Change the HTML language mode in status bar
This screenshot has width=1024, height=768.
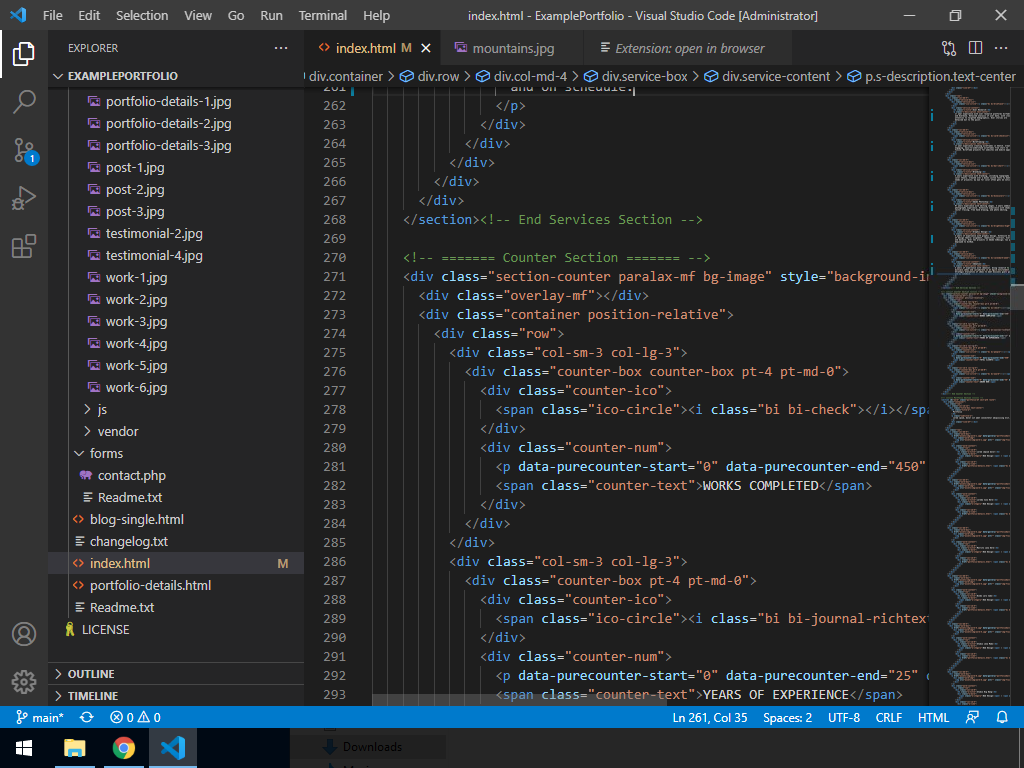point(933,717)
